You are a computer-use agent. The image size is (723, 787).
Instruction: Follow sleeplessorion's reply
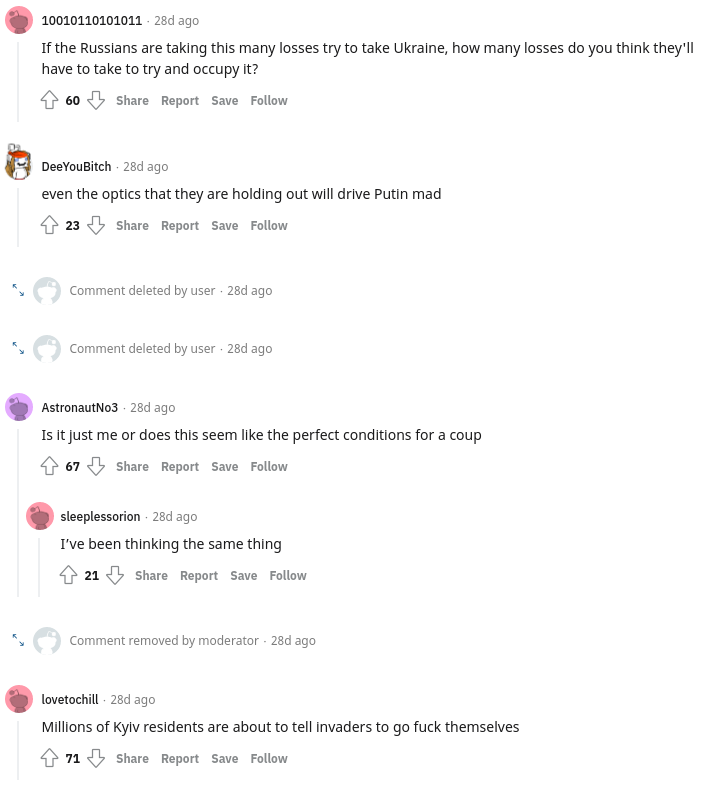tap(288, 575)
